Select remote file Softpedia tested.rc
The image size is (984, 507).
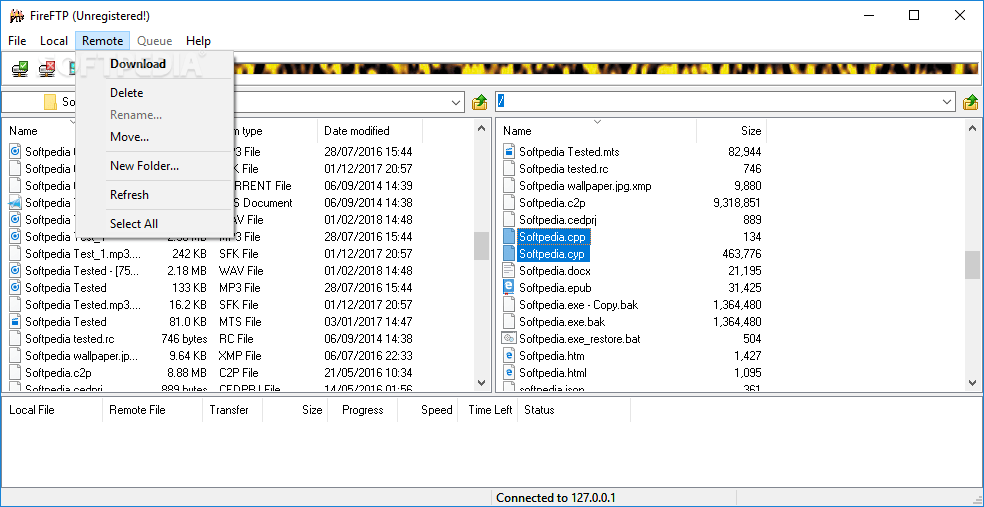coord(563,169)
